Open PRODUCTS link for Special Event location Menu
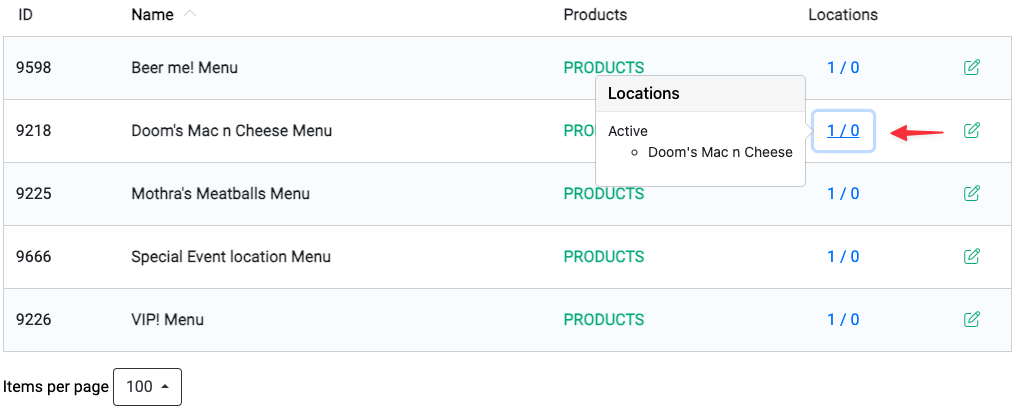 click(x=604, y=256)
